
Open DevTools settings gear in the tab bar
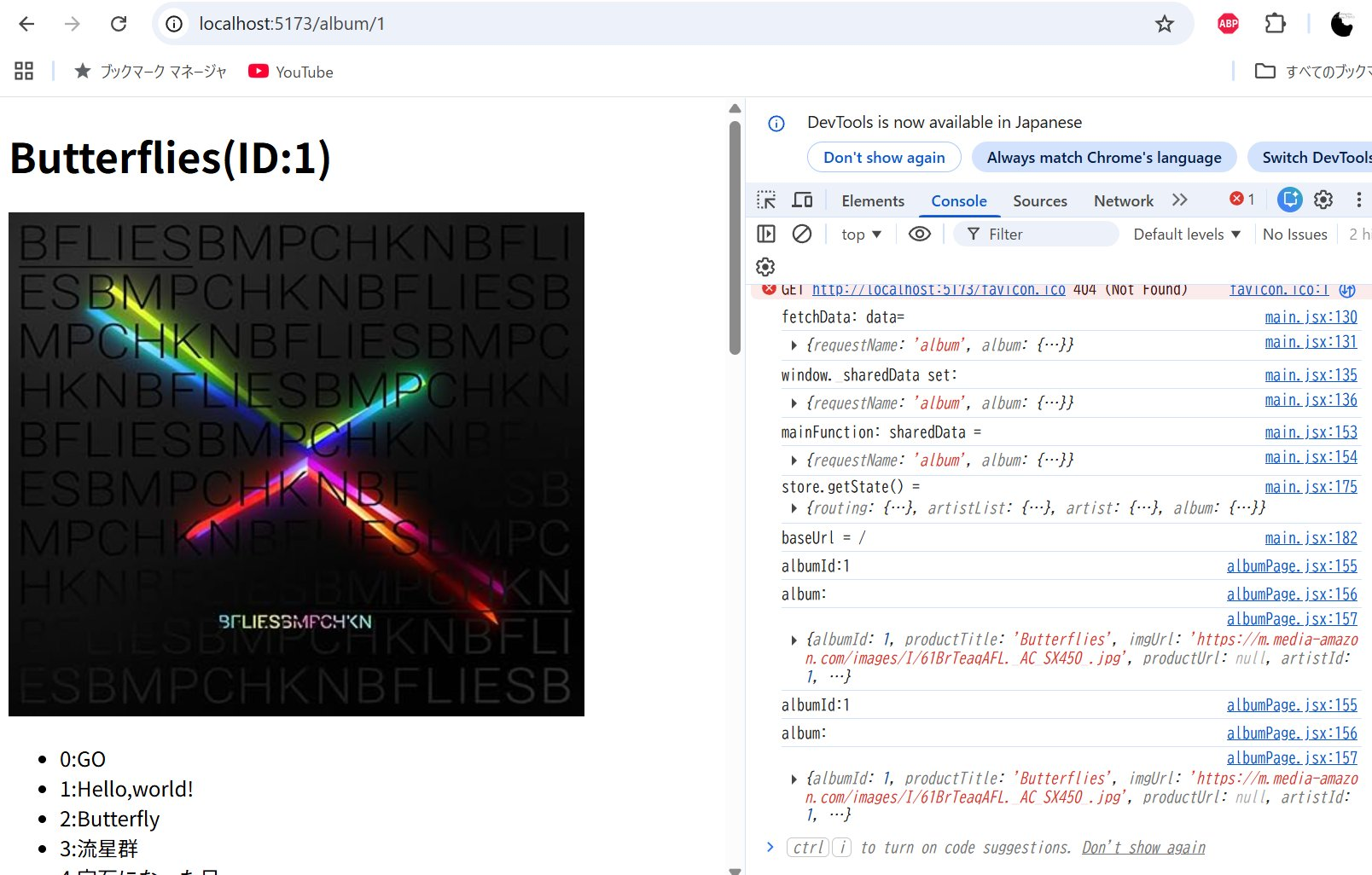pos(1323,200)
